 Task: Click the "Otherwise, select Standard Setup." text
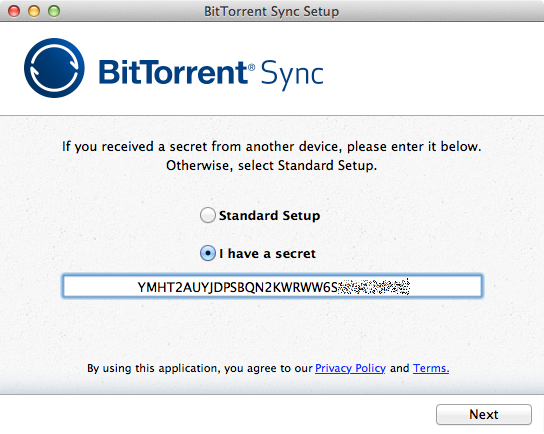coord(272,165)
